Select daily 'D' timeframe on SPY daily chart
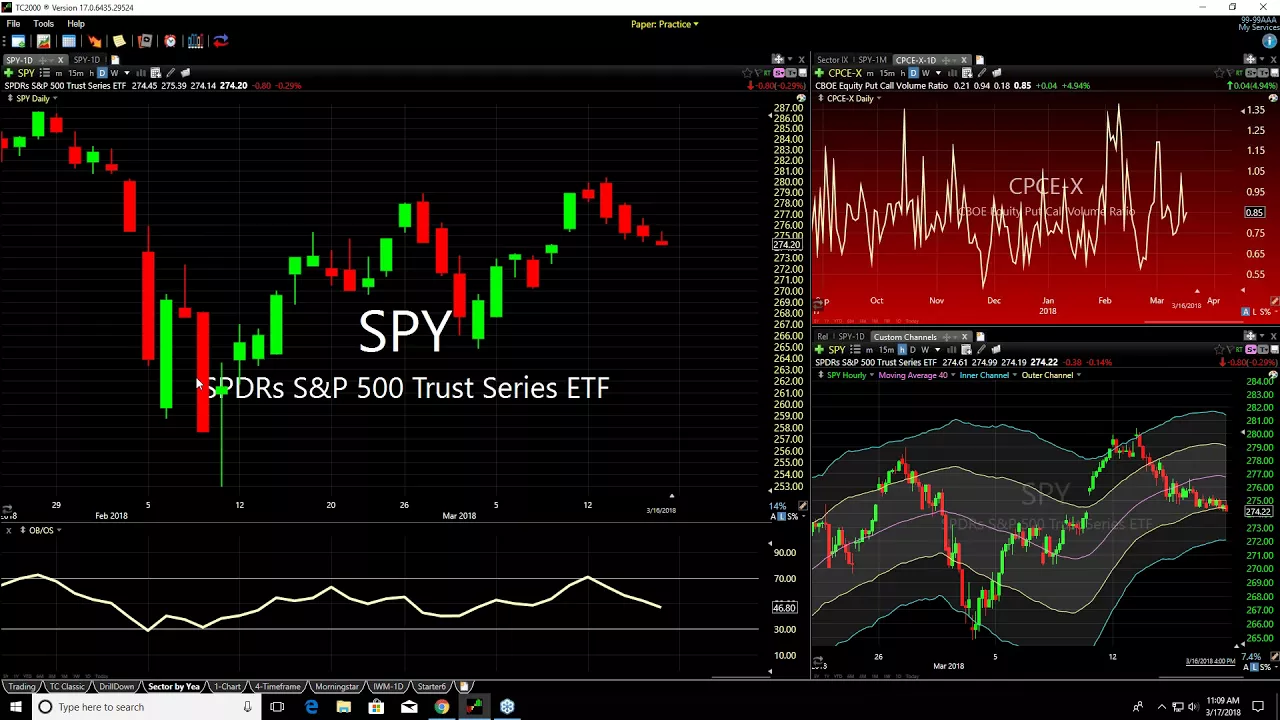The height and width of the screenshot is (720, 1280). pyautogui.click(x=102, y=73)
